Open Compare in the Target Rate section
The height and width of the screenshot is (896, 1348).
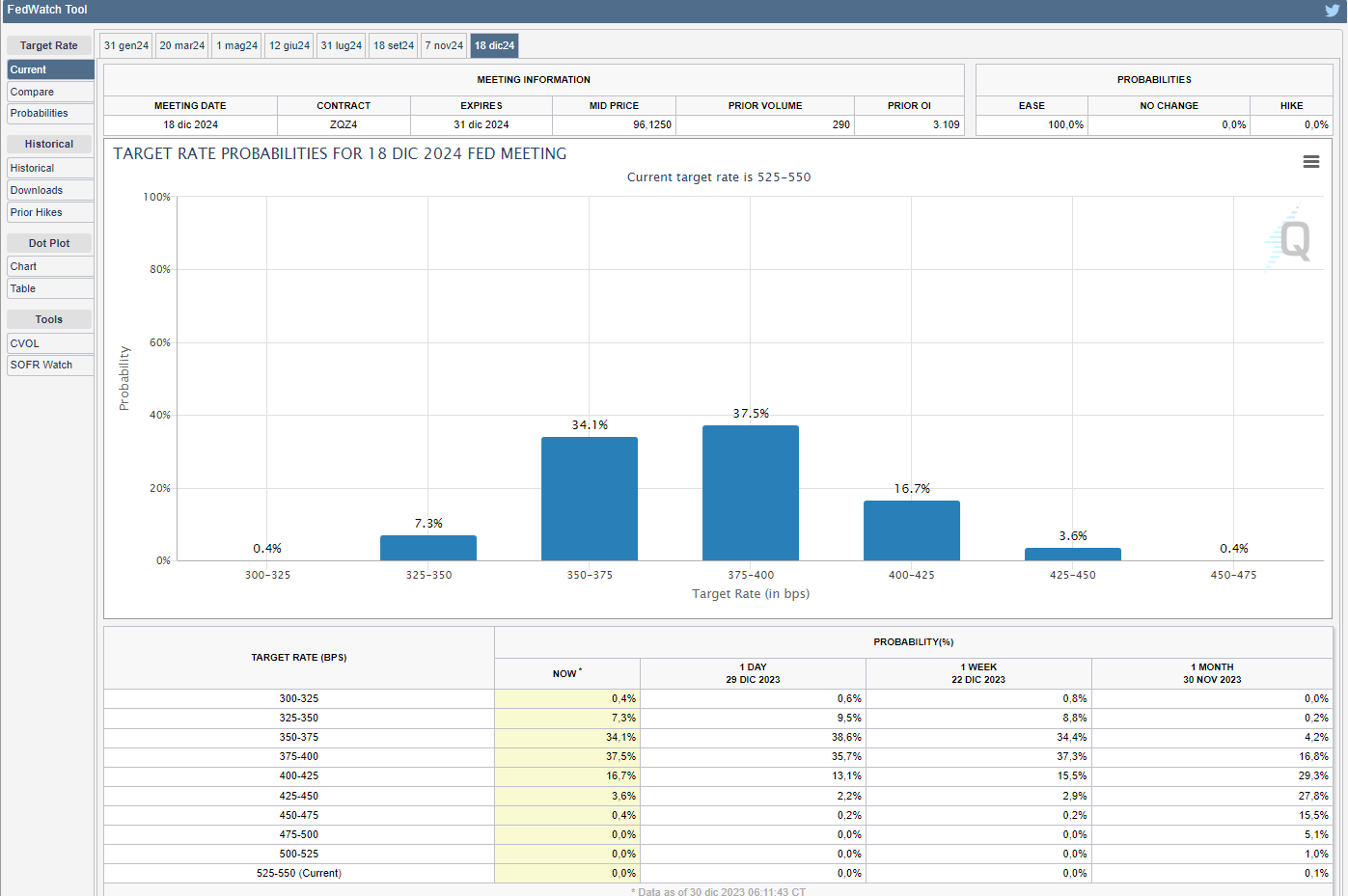50,92
